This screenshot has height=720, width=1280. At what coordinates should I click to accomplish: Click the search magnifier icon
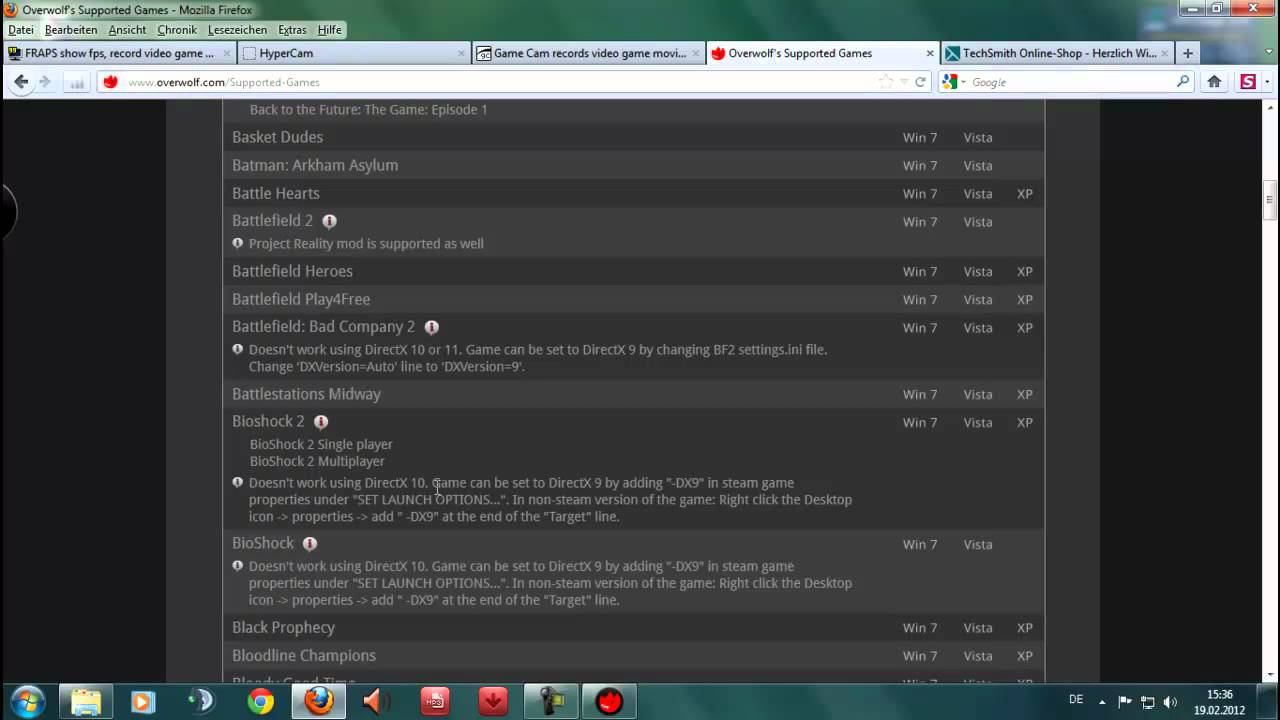[1183, 82]
